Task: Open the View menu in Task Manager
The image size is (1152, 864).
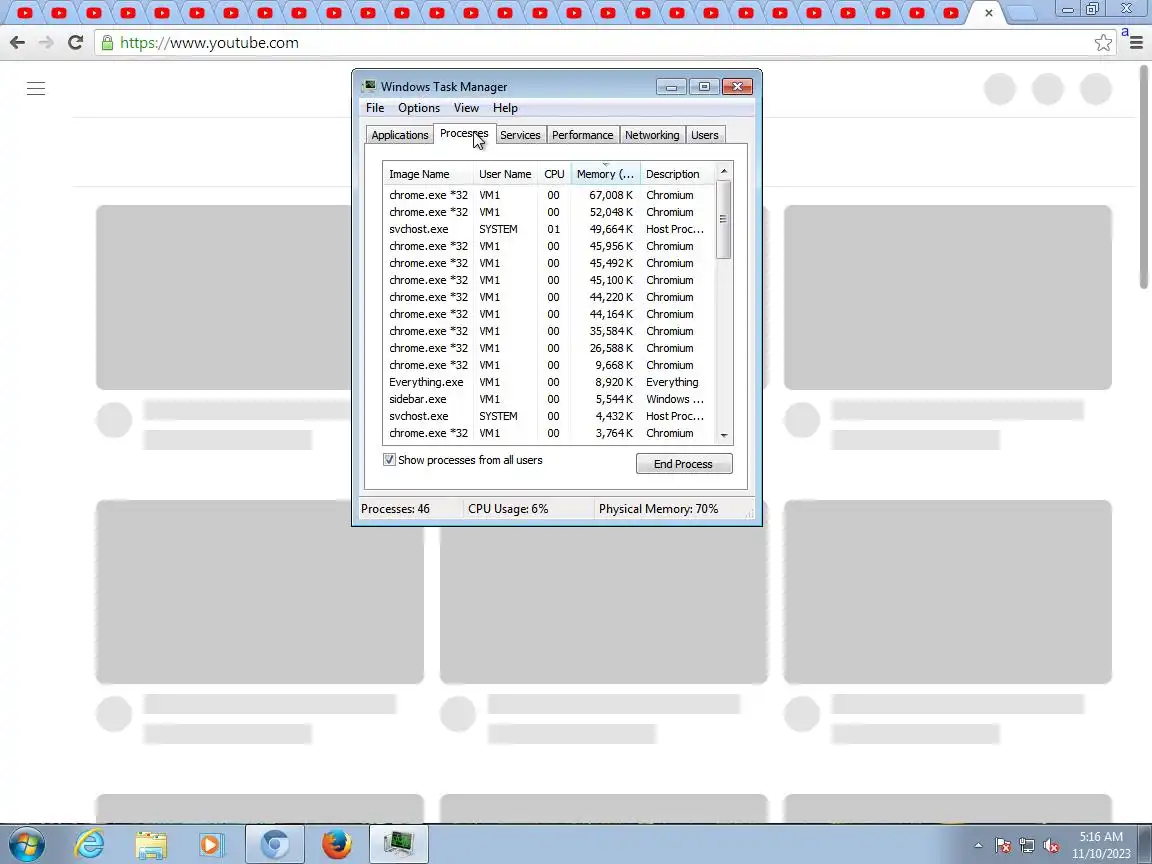Action: pos(467,108)
